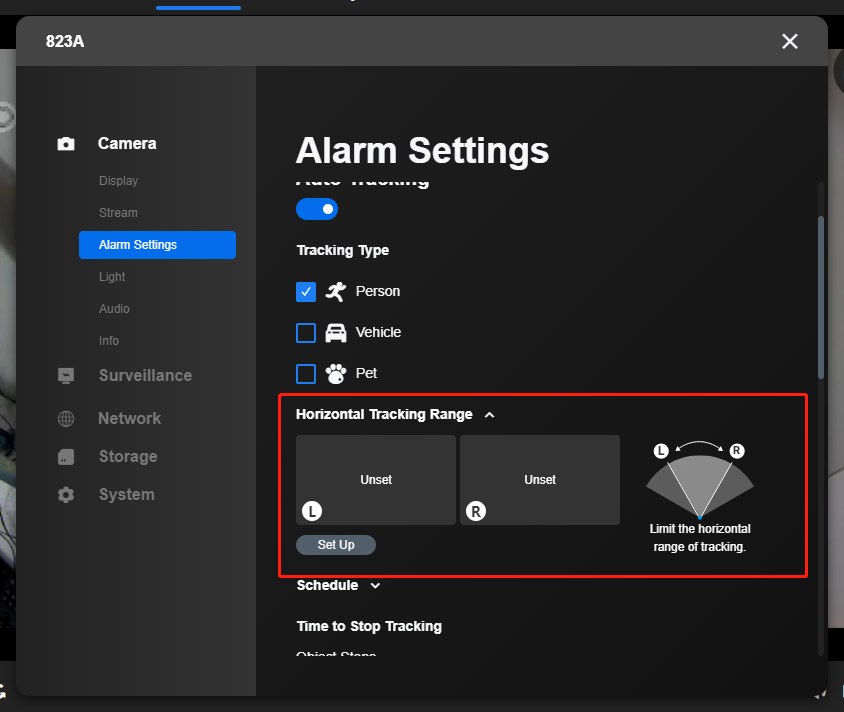
Task: Click the running Person icon
Action: click(x=336, y=292)
